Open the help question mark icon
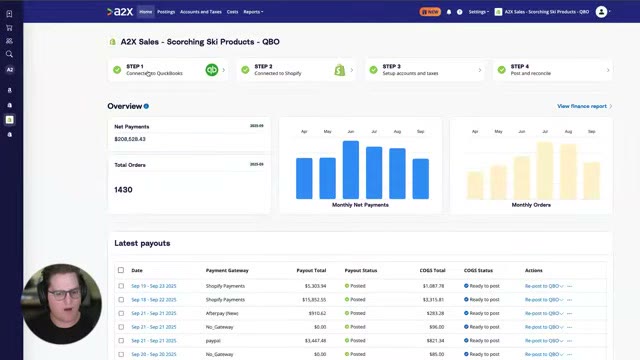 tap(460, 12)
